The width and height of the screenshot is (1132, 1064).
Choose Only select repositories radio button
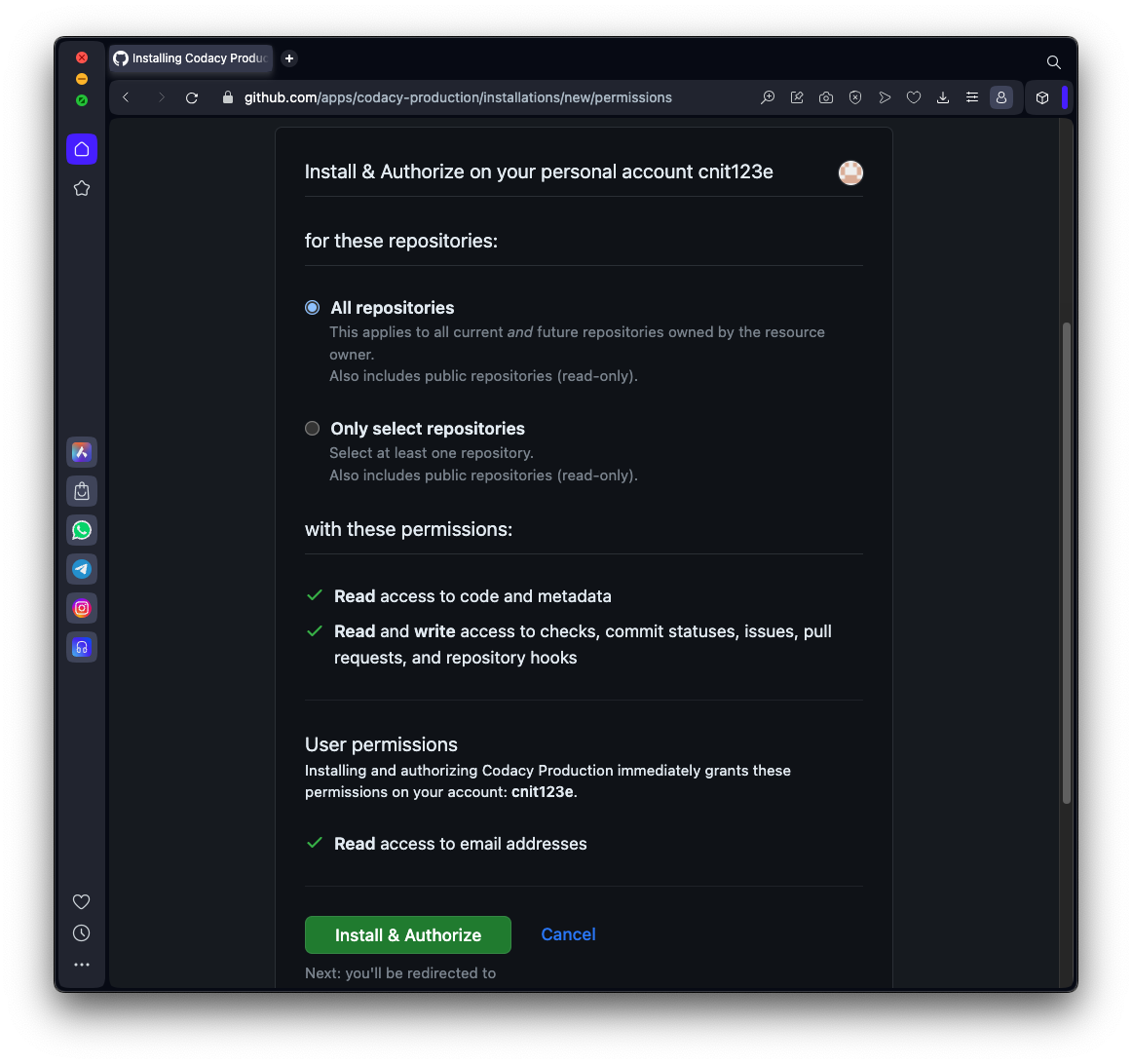pos(313,429)
